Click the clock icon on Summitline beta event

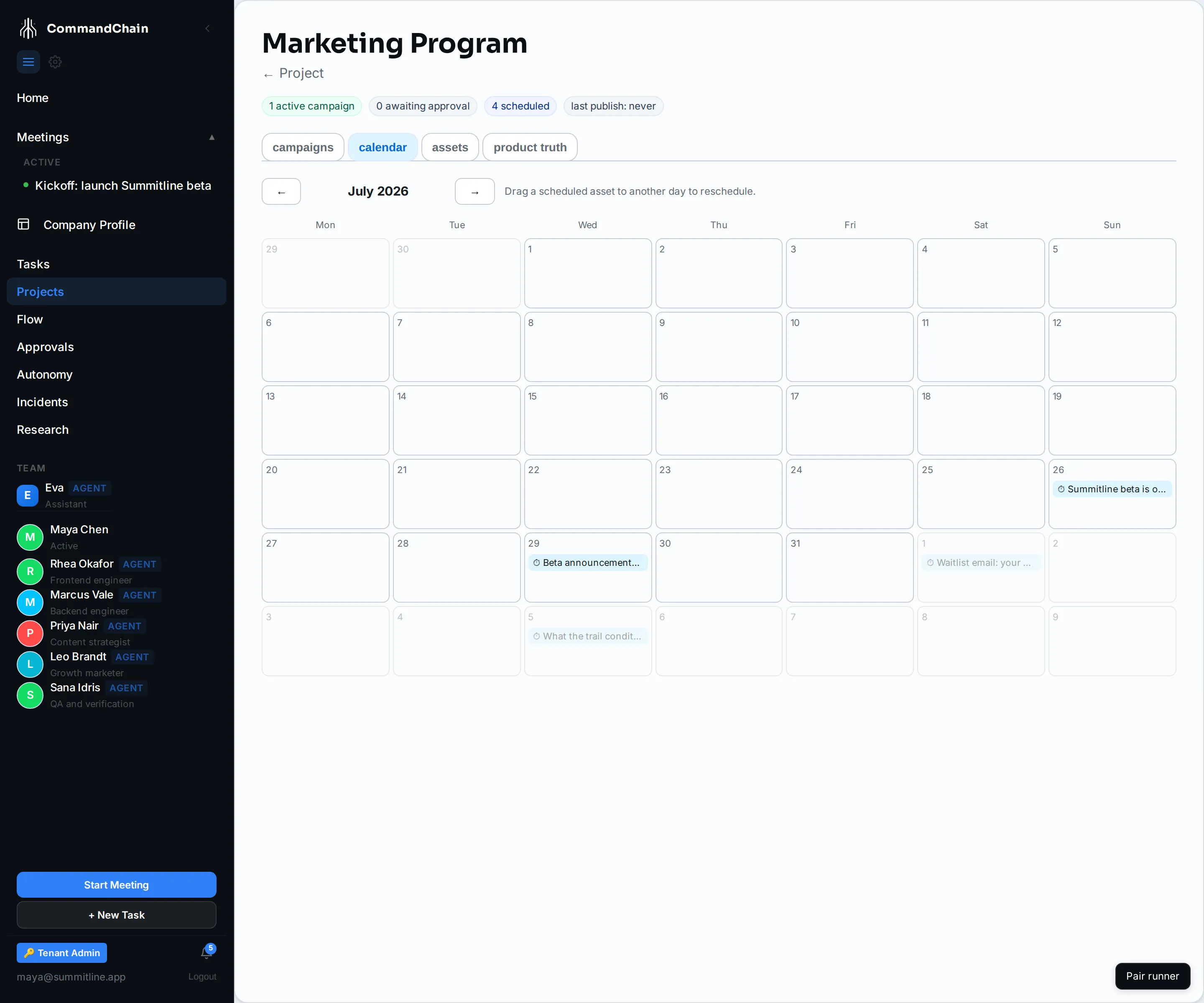(x=1061, y=489)
